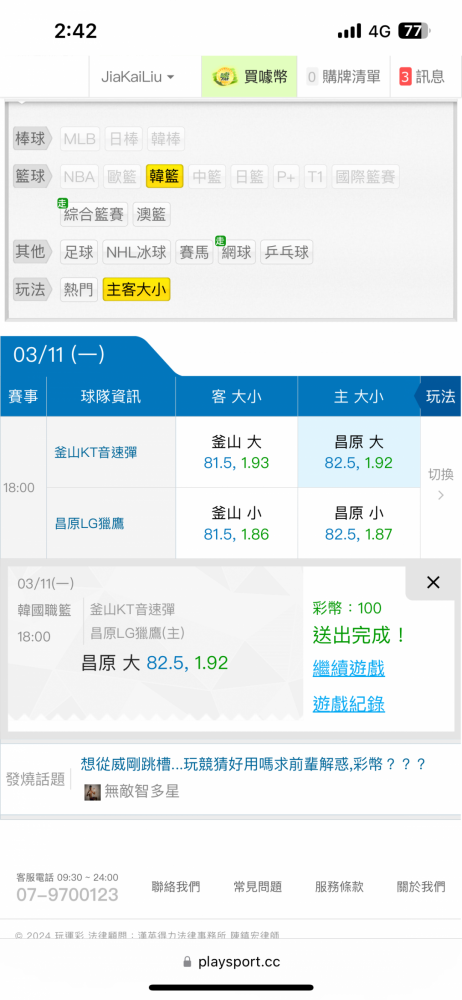Open the 購牌清單 purchase list

[x=344, y=77]
